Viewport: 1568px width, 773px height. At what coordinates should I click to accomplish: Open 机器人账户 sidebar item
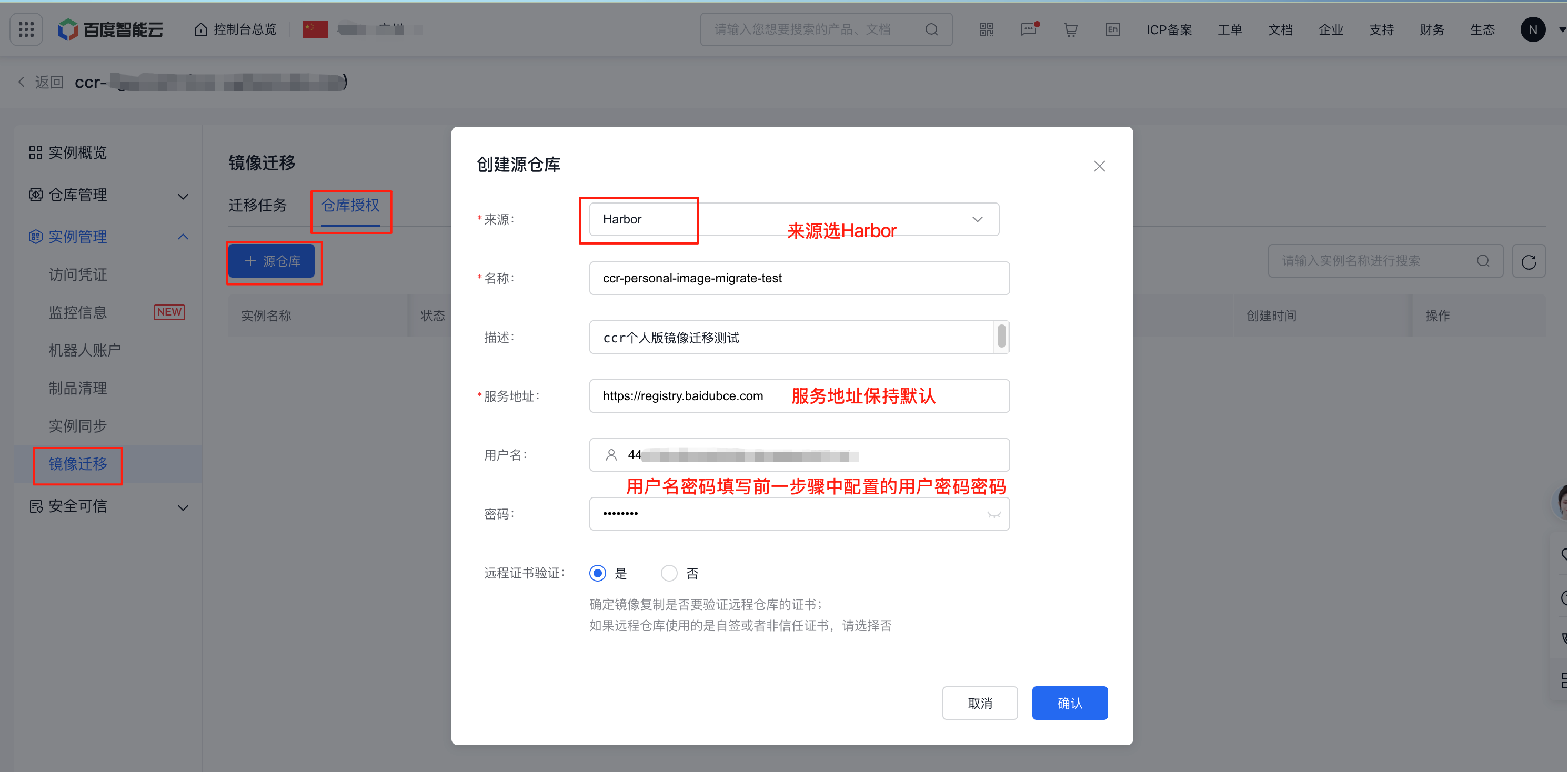85,350
